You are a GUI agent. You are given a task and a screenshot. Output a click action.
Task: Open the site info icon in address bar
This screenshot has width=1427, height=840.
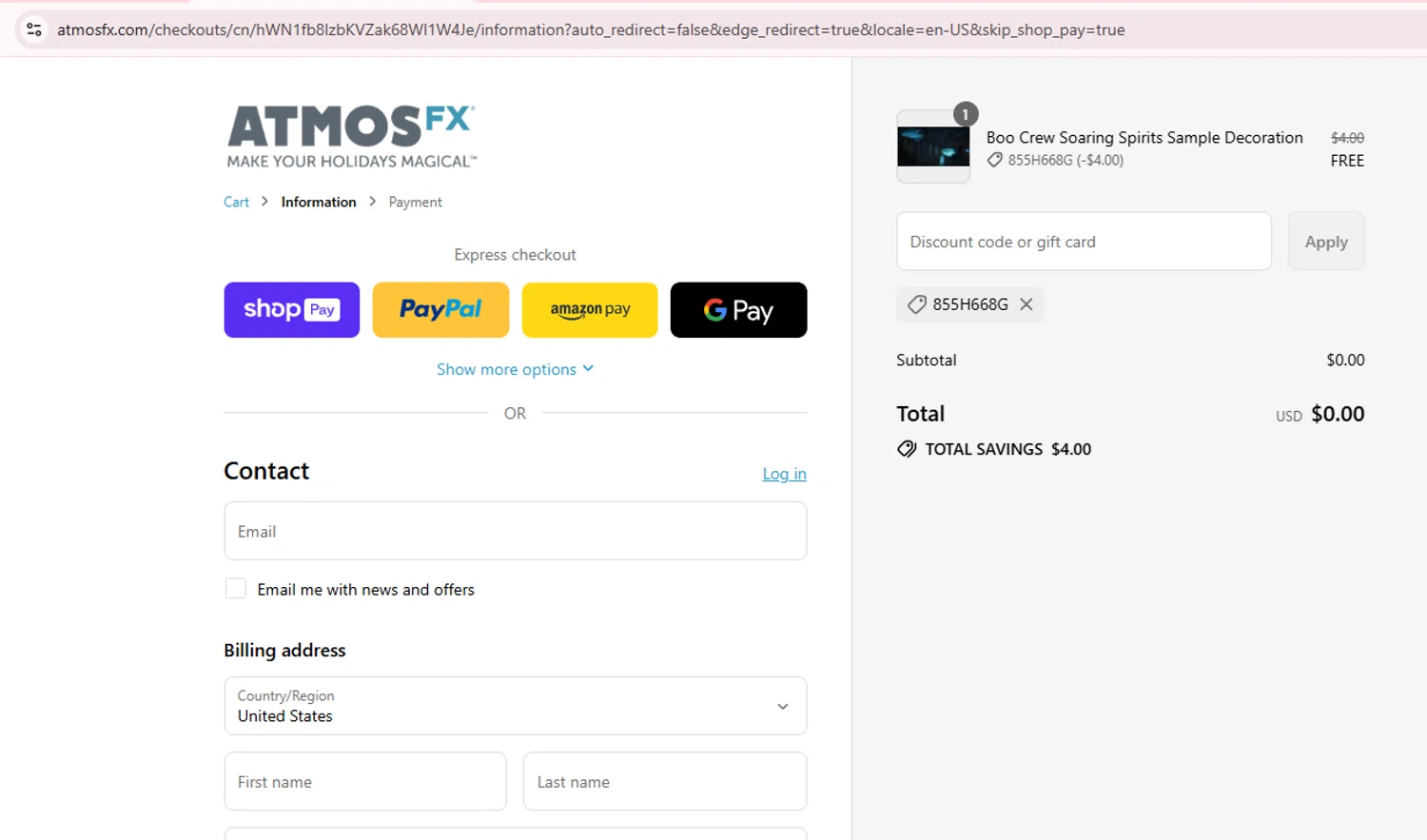[x=34, y=29]
